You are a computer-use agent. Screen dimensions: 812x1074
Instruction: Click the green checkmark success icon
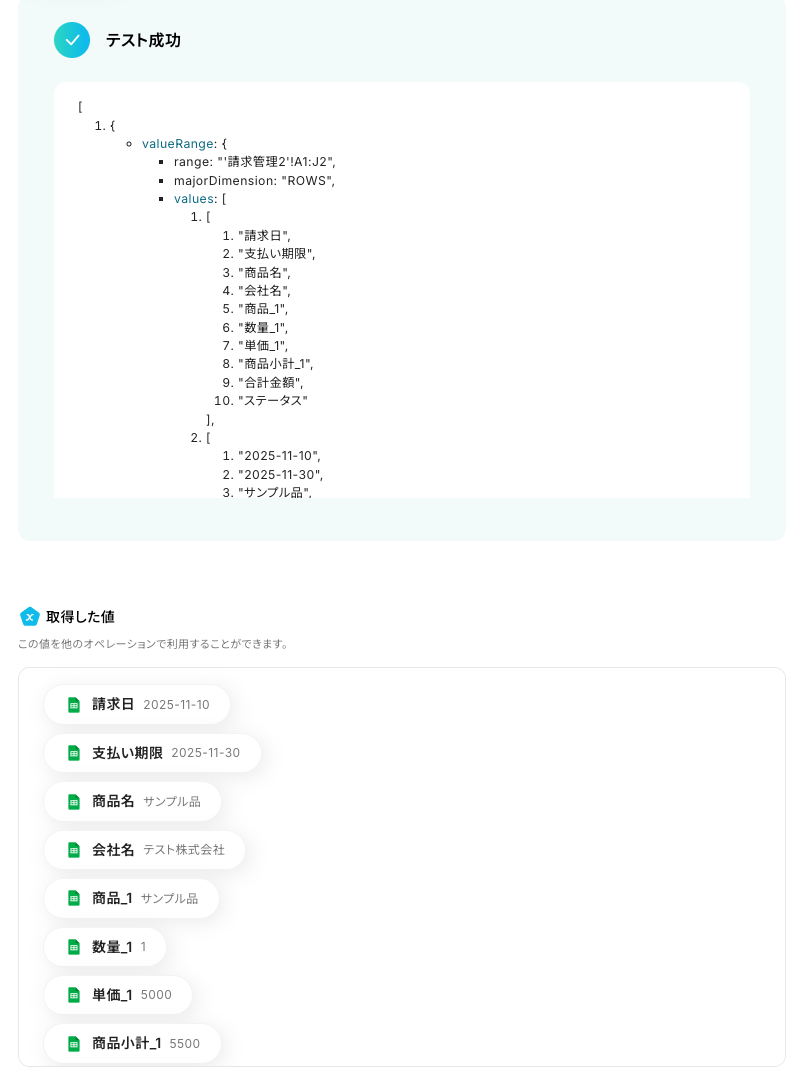72,40
